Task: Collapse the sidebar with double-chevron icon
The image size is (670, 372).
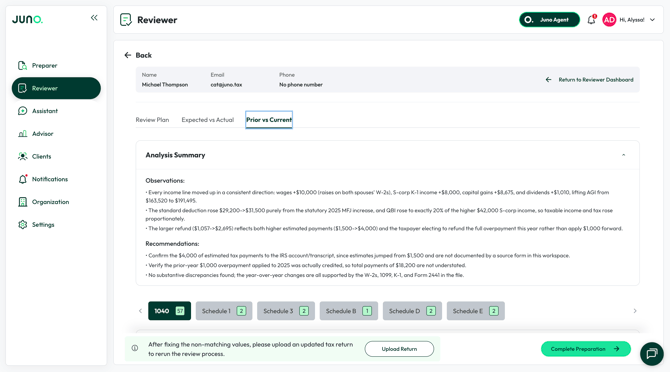Action: click(x=94, y=18)
